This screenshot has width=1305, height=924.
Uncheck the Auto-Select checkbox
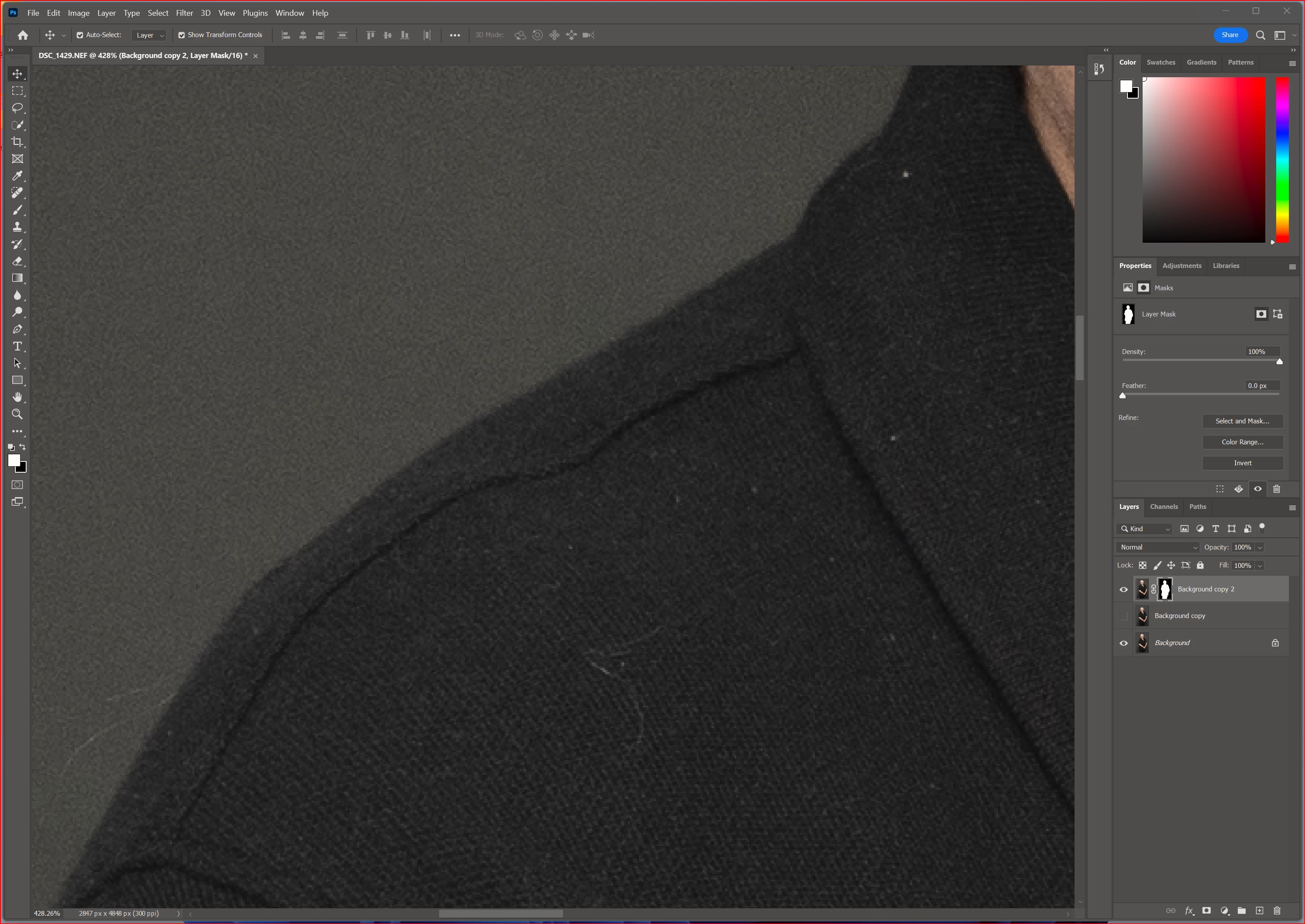80,35
